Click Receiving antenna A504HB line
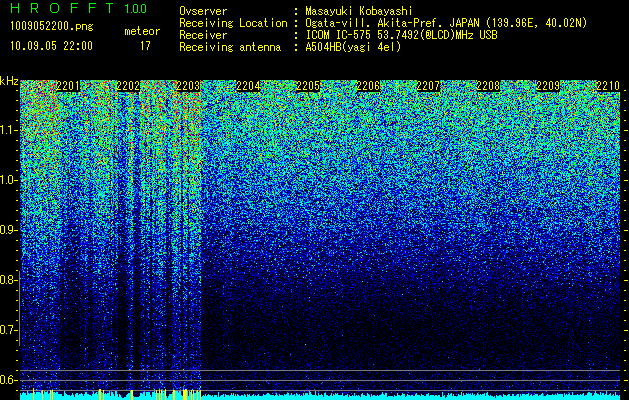The height and width of the screenshot is (400, 629). 290,47
